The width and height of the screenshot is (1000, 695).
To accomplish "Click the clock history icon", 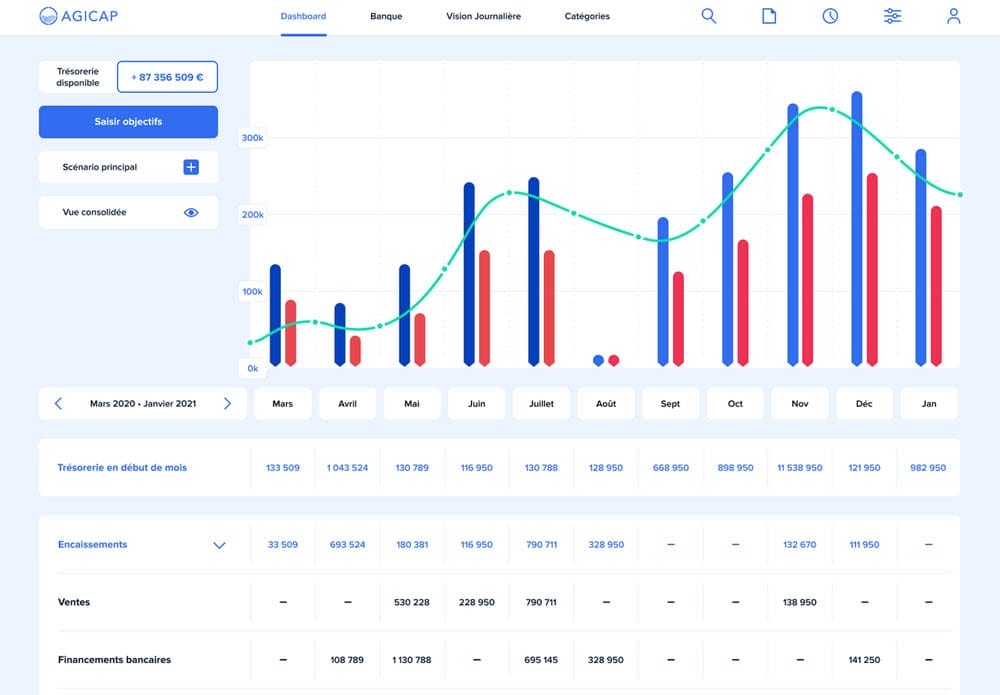I will (830, 16).
